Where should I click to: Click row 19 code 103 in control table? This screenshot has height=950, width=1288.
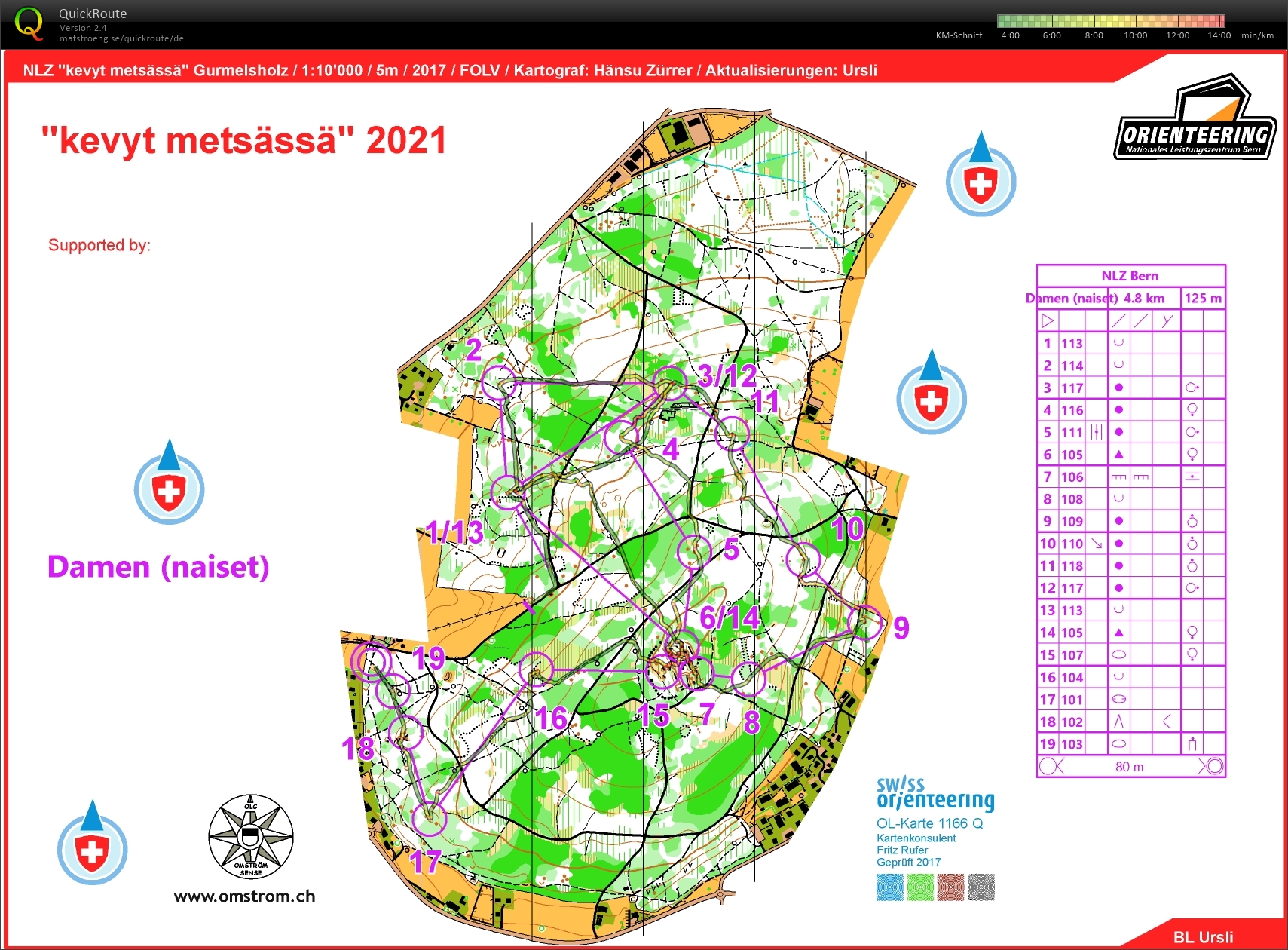[x=1072, y=744]
